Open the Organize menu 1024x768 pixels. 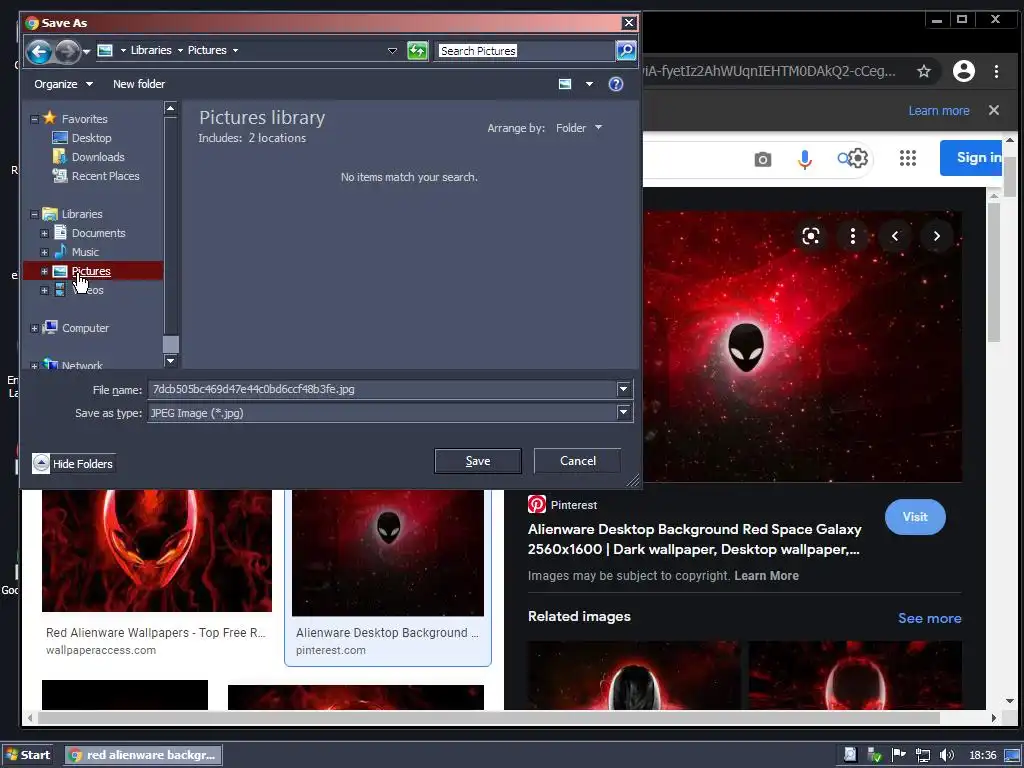(63, 84)
